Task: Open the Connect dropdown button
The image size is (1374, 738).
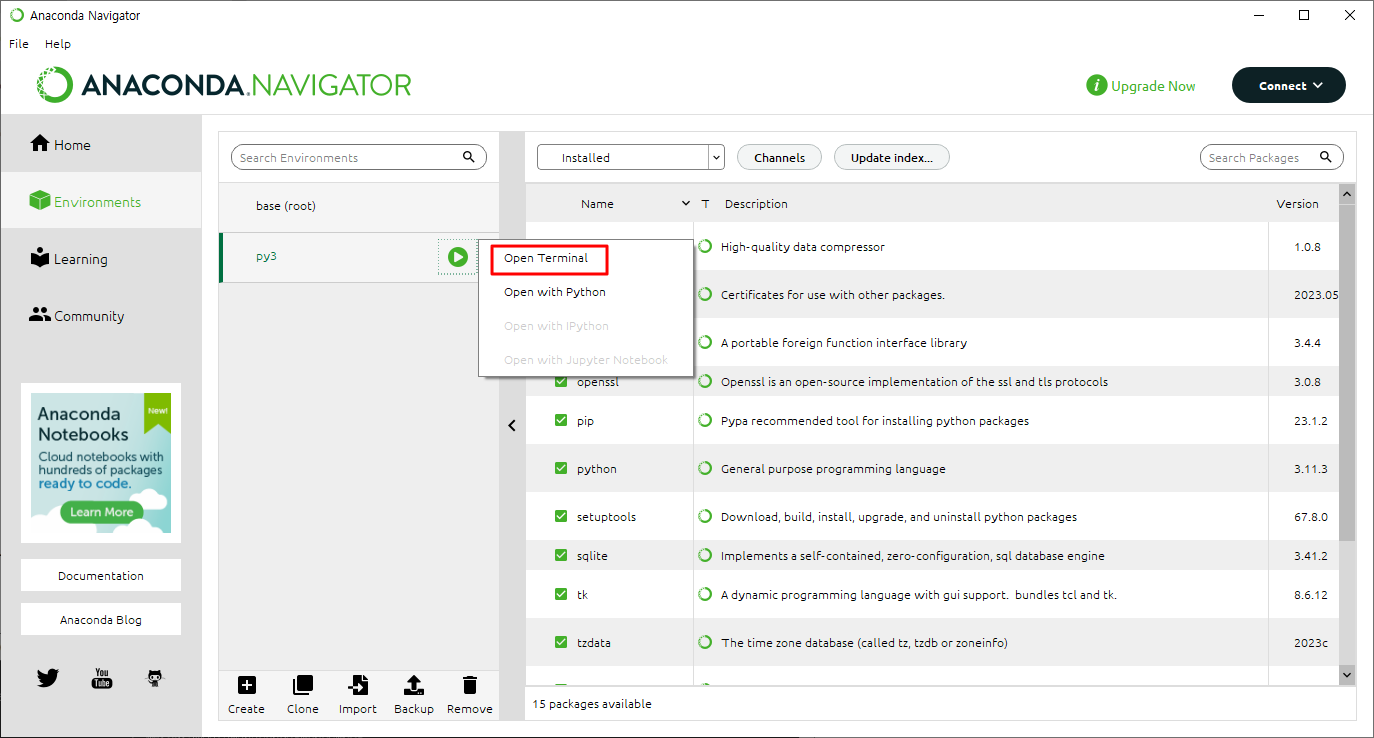Action: click(x=1288, y=85)
